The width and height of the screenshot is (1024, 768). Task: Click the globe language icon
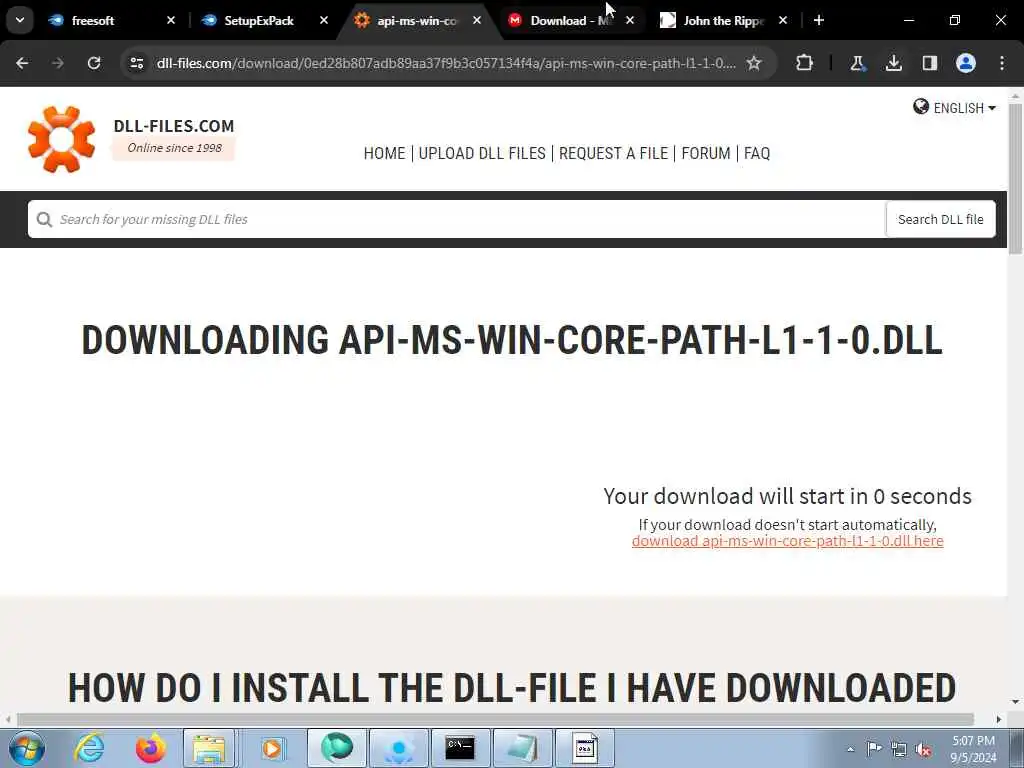tap(921, 106)
